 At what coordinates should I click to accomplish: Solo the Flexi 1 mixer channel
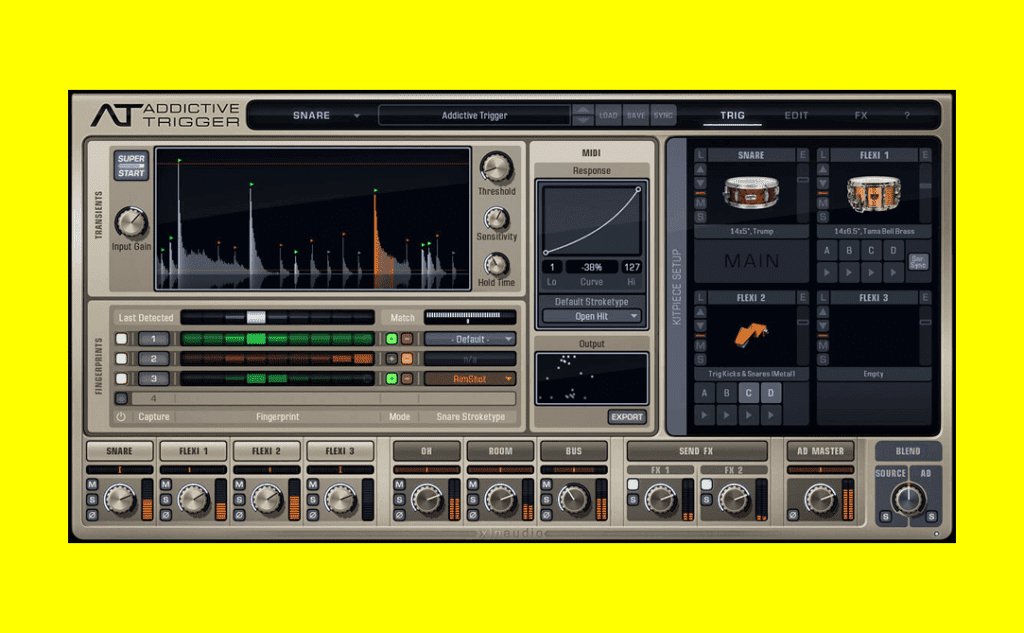click(x=166, y=500)
